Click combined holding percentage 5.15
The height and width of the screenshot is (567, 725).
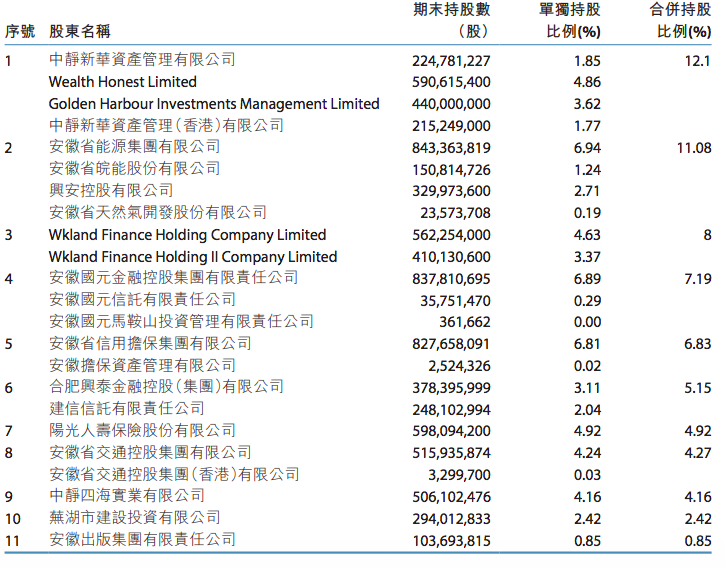(698, 388)
